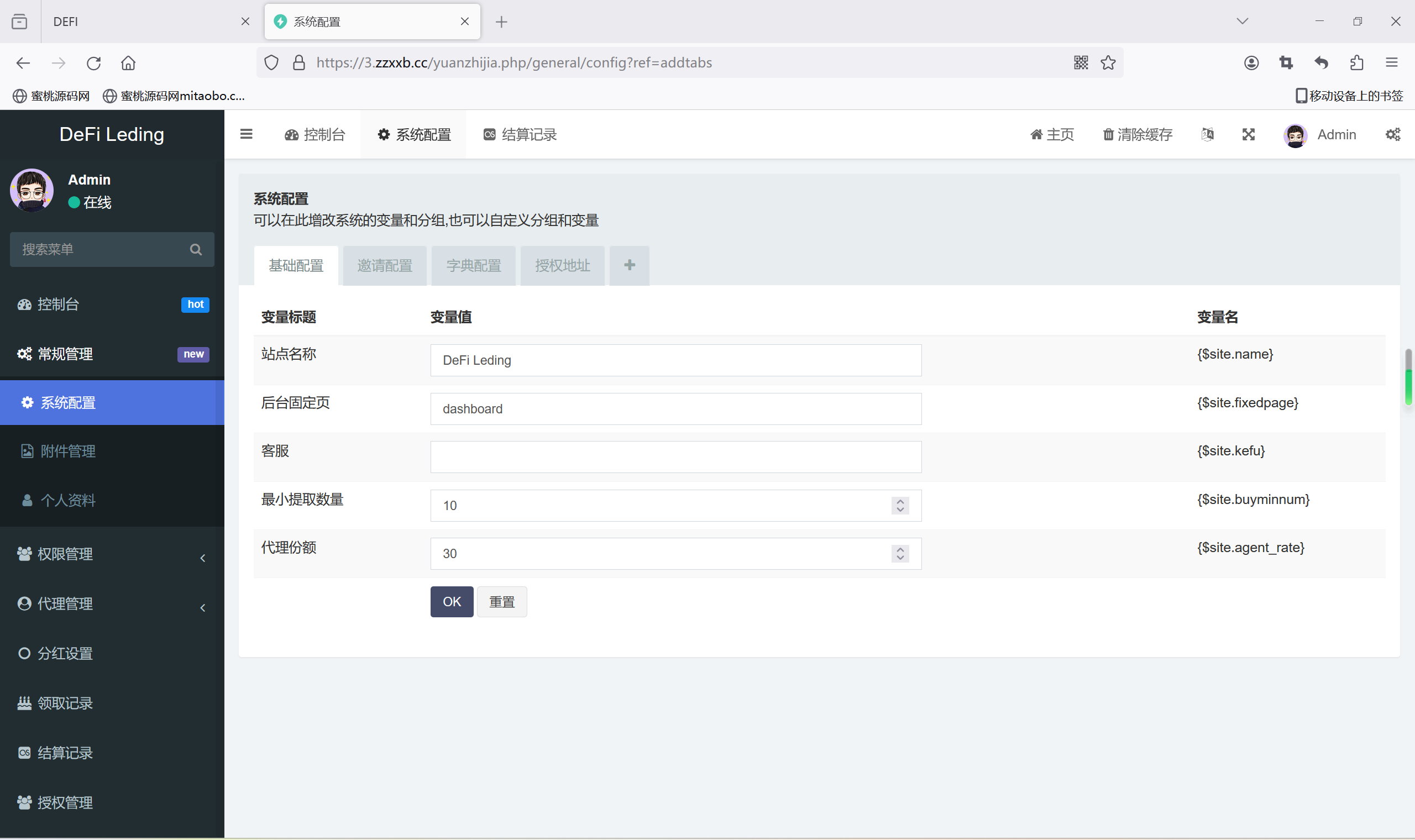Viewport: 1415px width, 840px height.
Task: Select the 邀请配置 tab
Action: pos(384,265)
